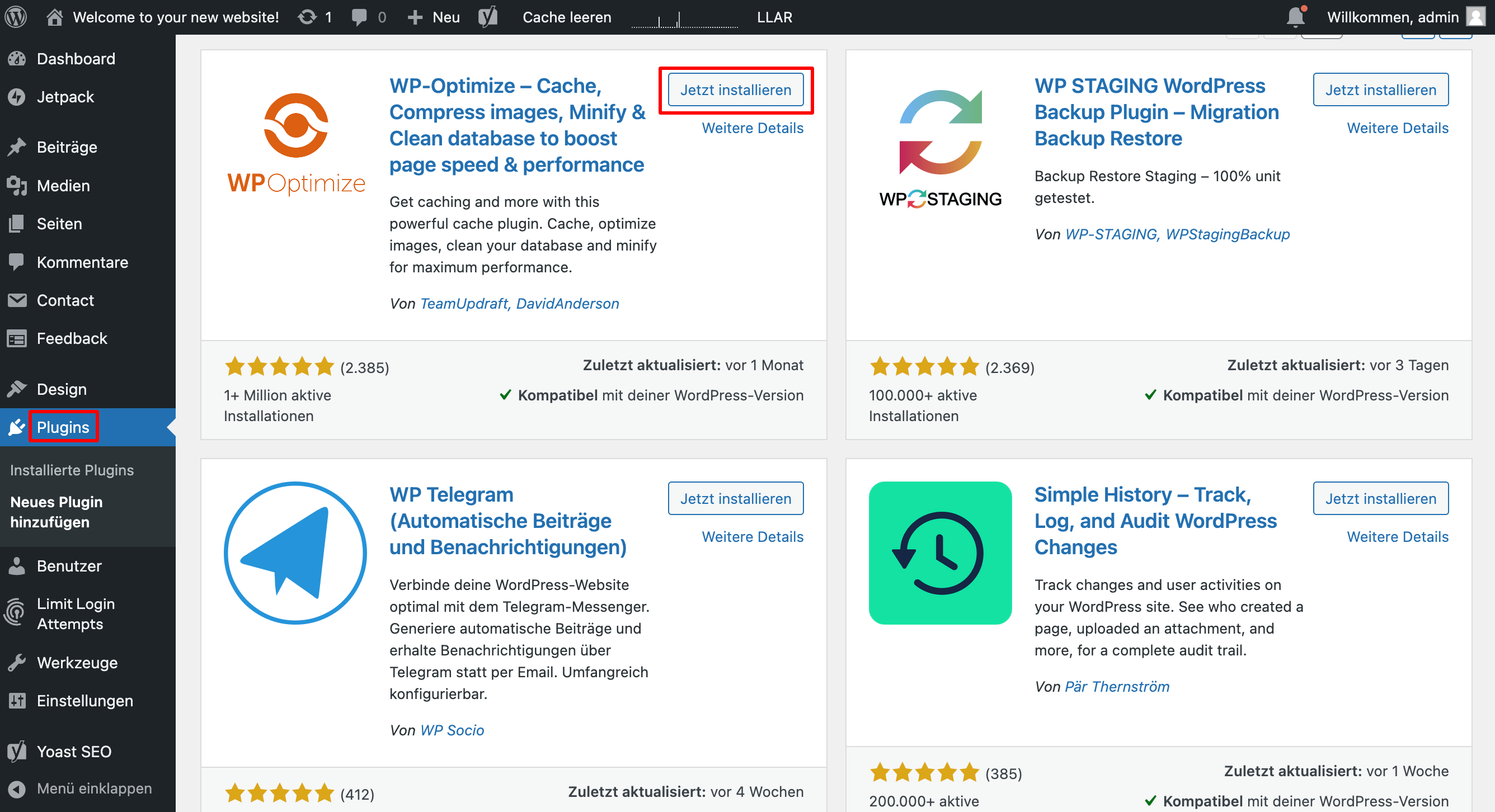Screen dimensions: 1495x812
Task: Open Installierte Plugins submenu entry
Action: 72,470
